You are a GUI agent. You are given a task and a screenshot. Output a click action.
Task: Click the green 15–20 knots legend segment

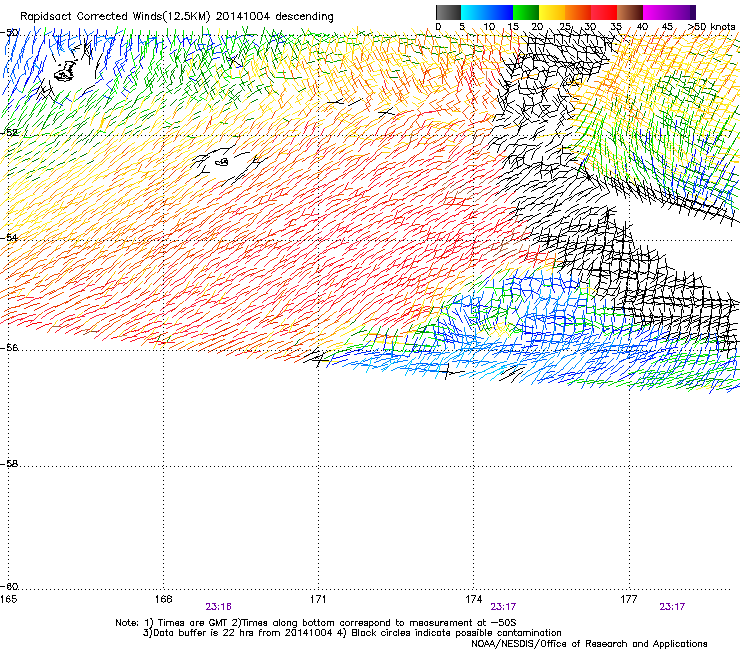tap(526, 12)
